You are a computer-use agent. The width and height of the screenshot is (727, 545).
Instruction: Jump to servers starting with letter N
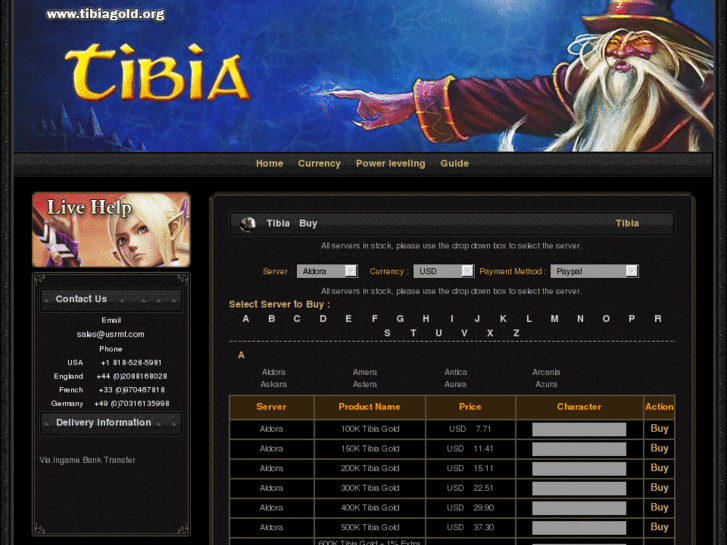[580, 319]
